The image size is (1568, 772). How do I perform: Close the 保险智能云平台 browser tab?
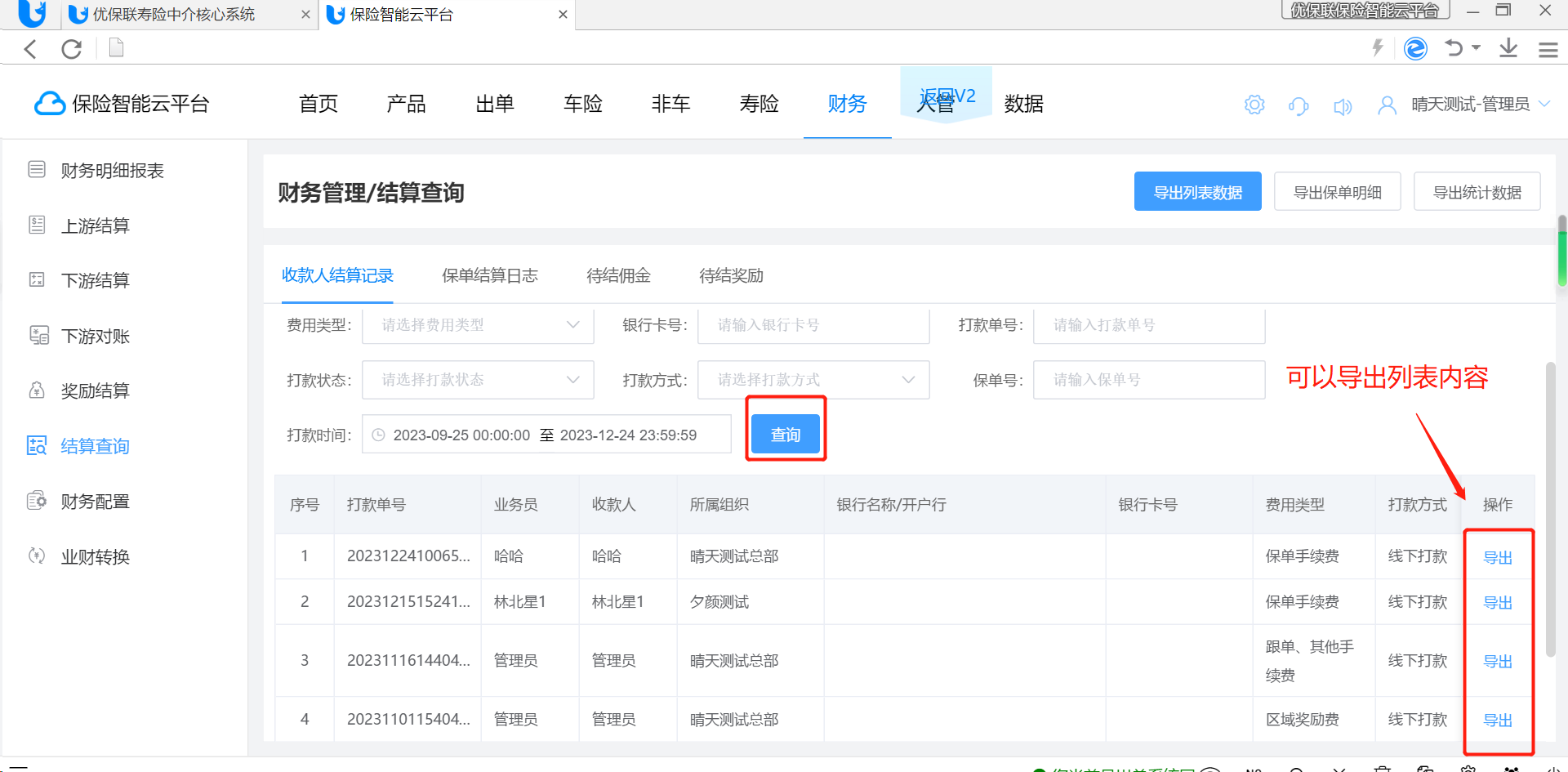coord(563,15)
